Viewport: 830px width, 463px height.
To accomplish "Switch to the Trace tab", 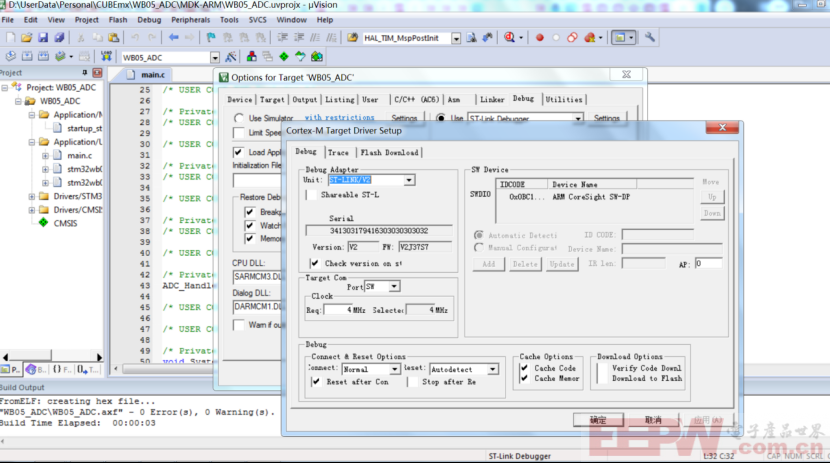I will click(x=338, y=152).
